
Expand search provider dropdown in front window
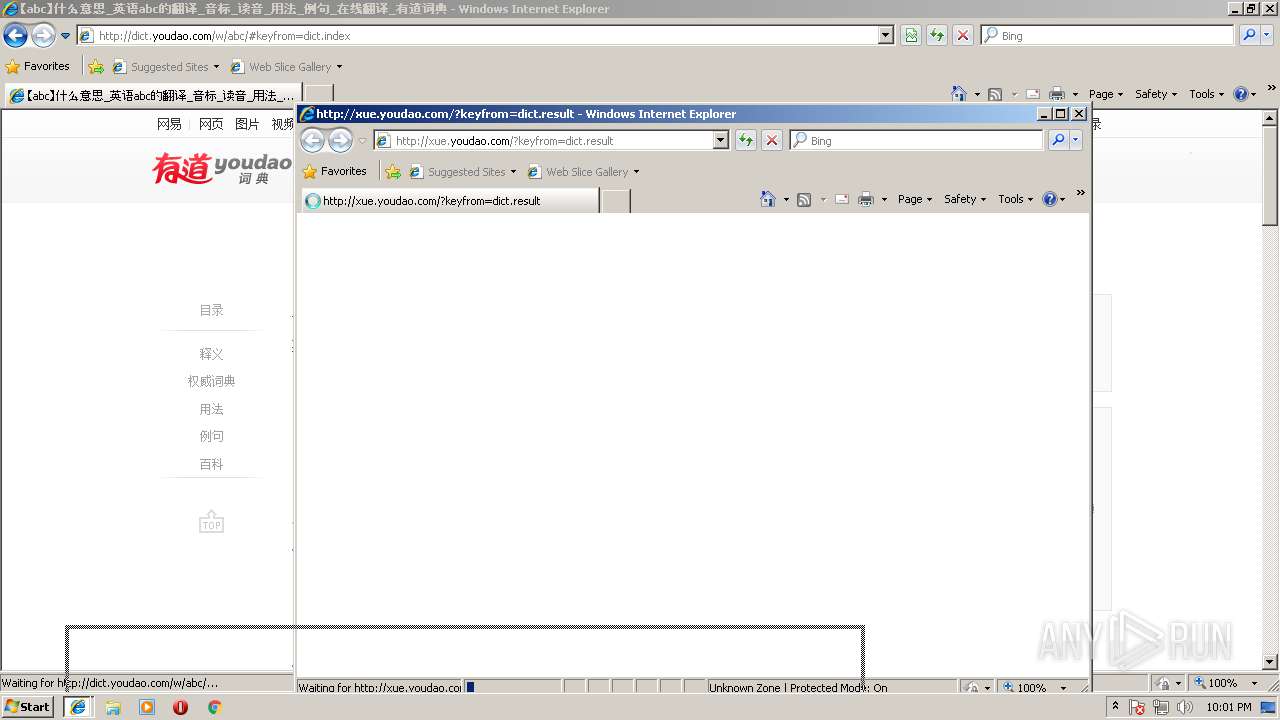[1076, 141]
